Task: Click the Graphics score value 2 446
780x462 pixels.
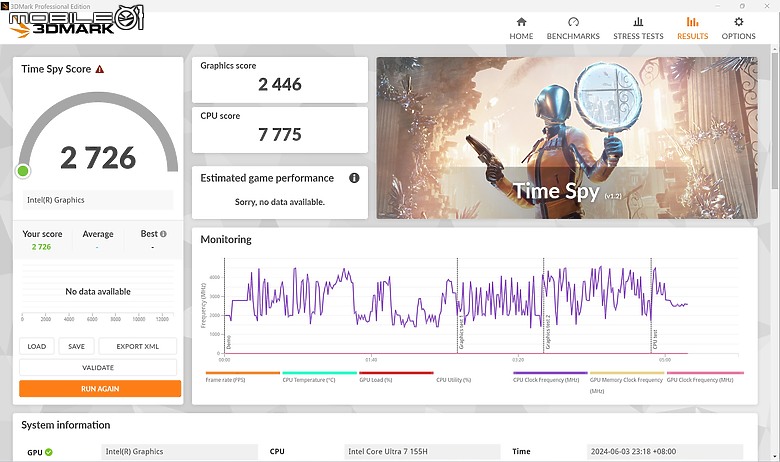Action: tap(280, 85)
